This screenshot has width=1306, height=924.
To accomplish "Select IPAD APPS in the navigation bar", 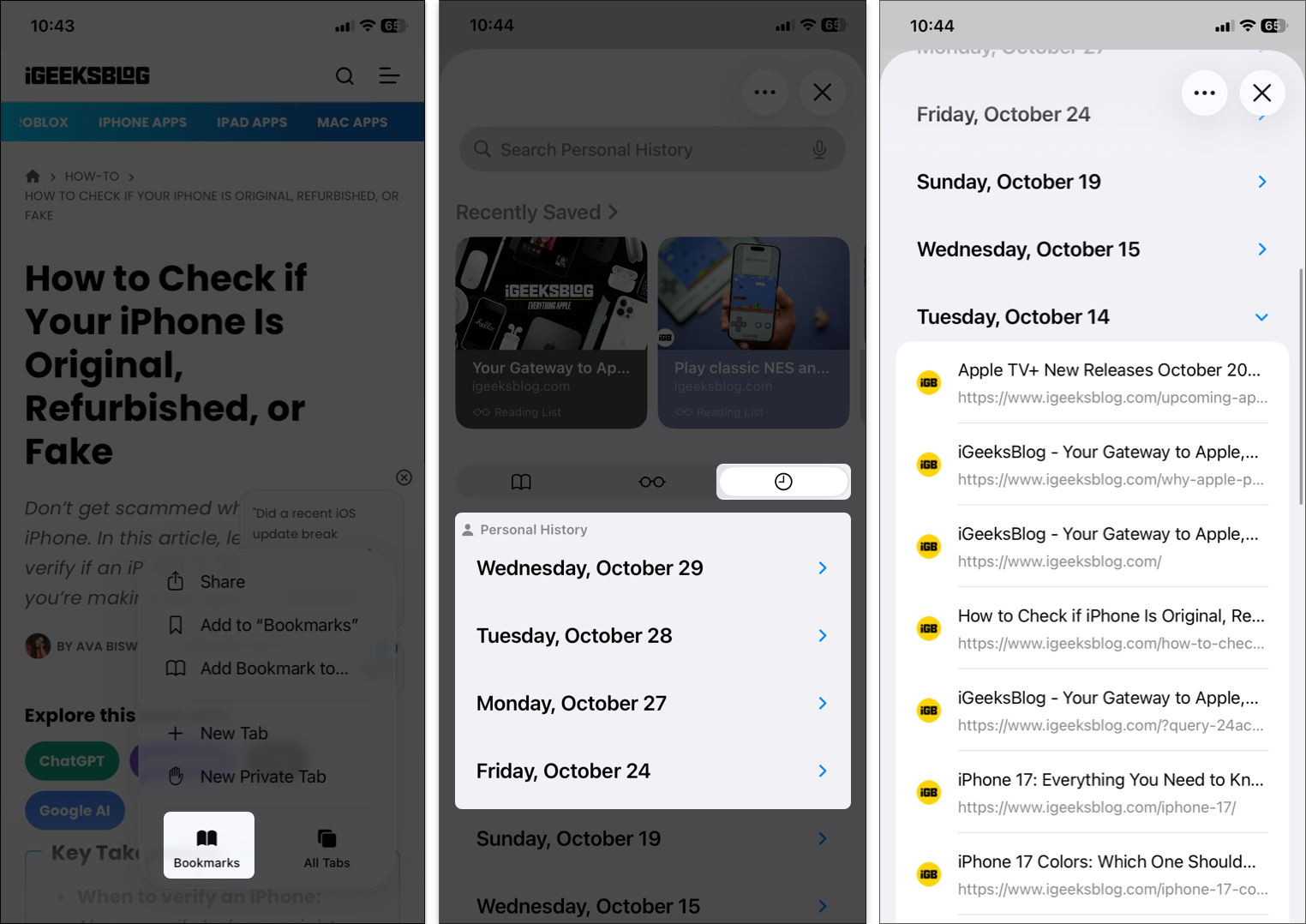I will click(252, 122).
